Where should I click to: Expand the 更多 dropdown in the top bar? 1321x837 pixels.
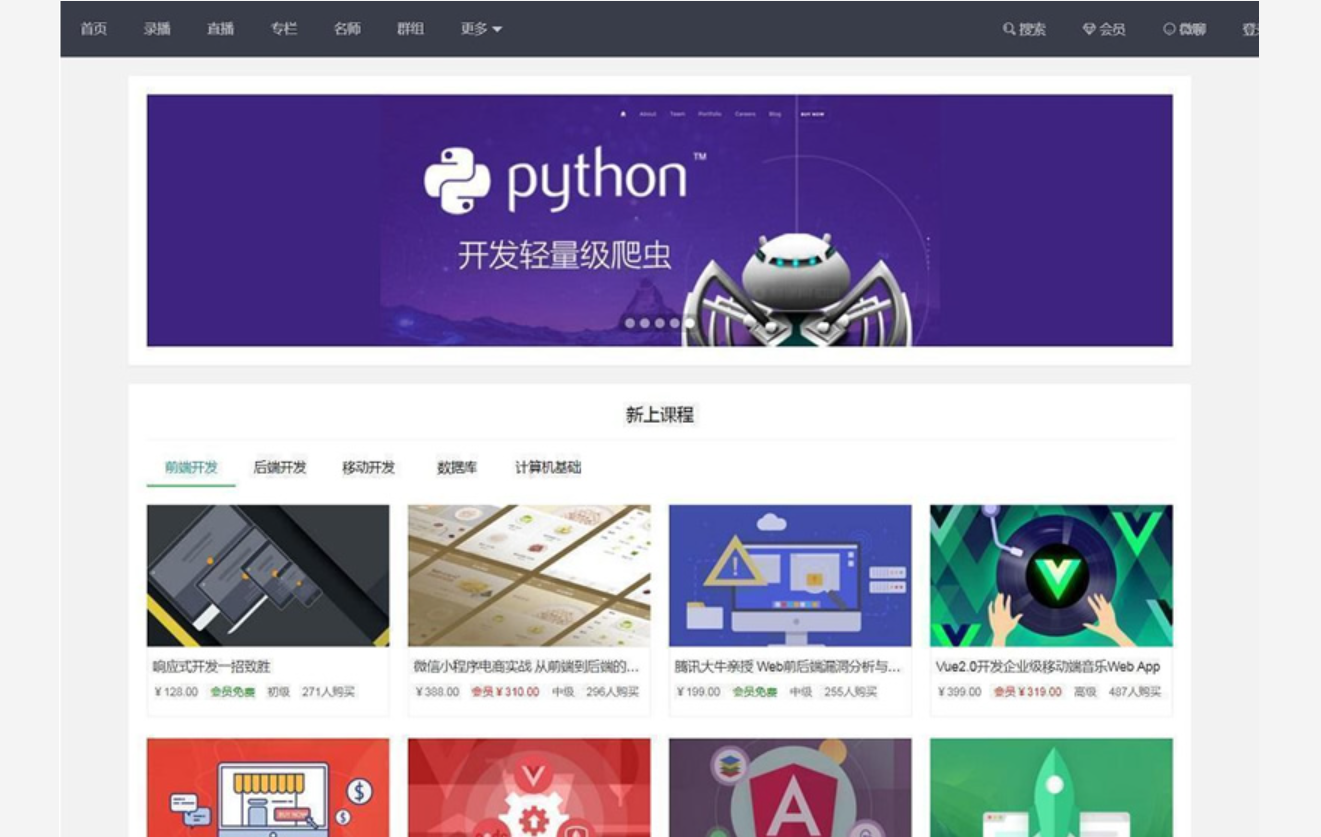(x=481, y=29)
